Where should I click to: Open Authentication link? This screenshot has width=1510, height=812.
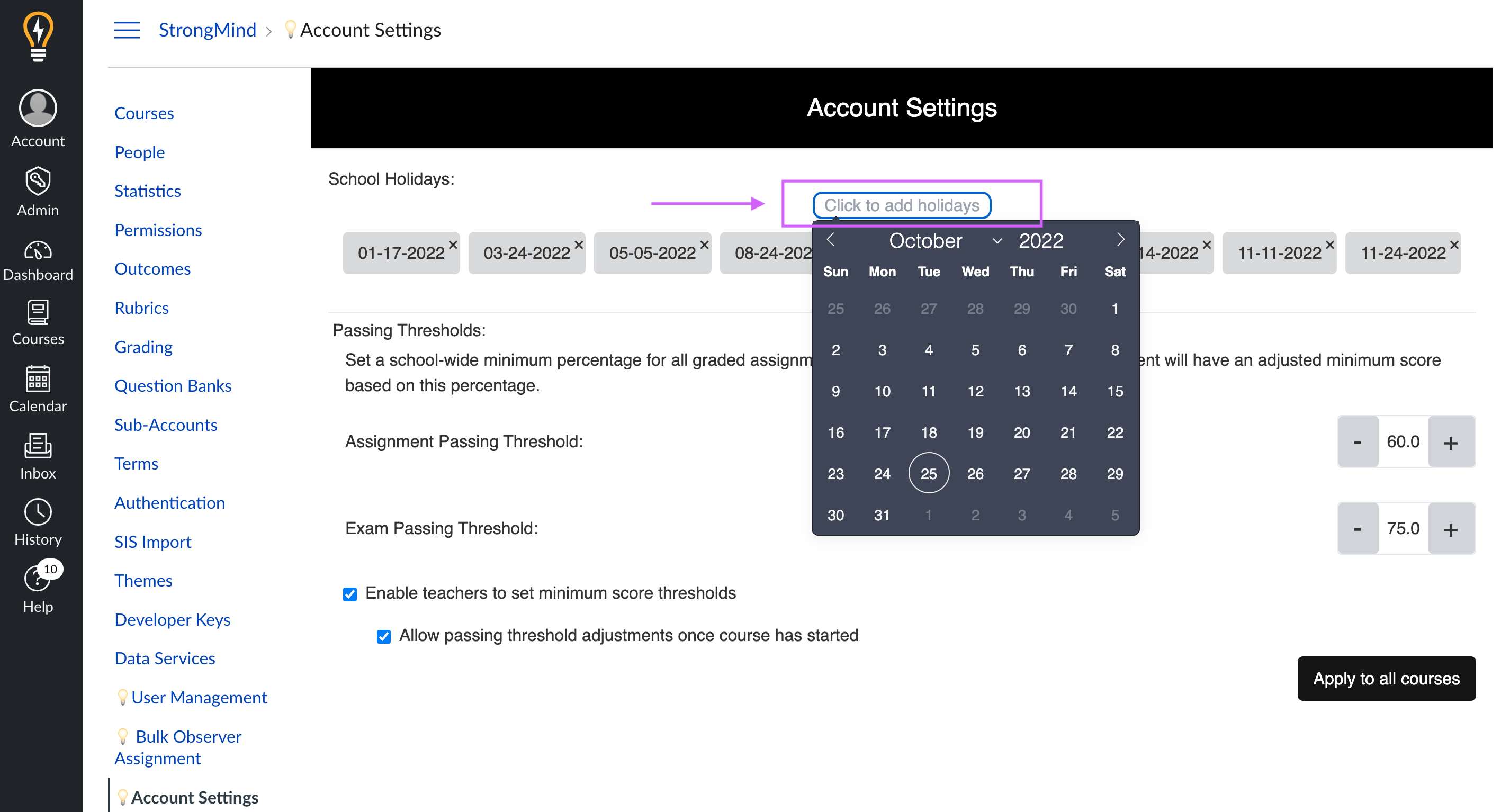click(x=170, y=503)
